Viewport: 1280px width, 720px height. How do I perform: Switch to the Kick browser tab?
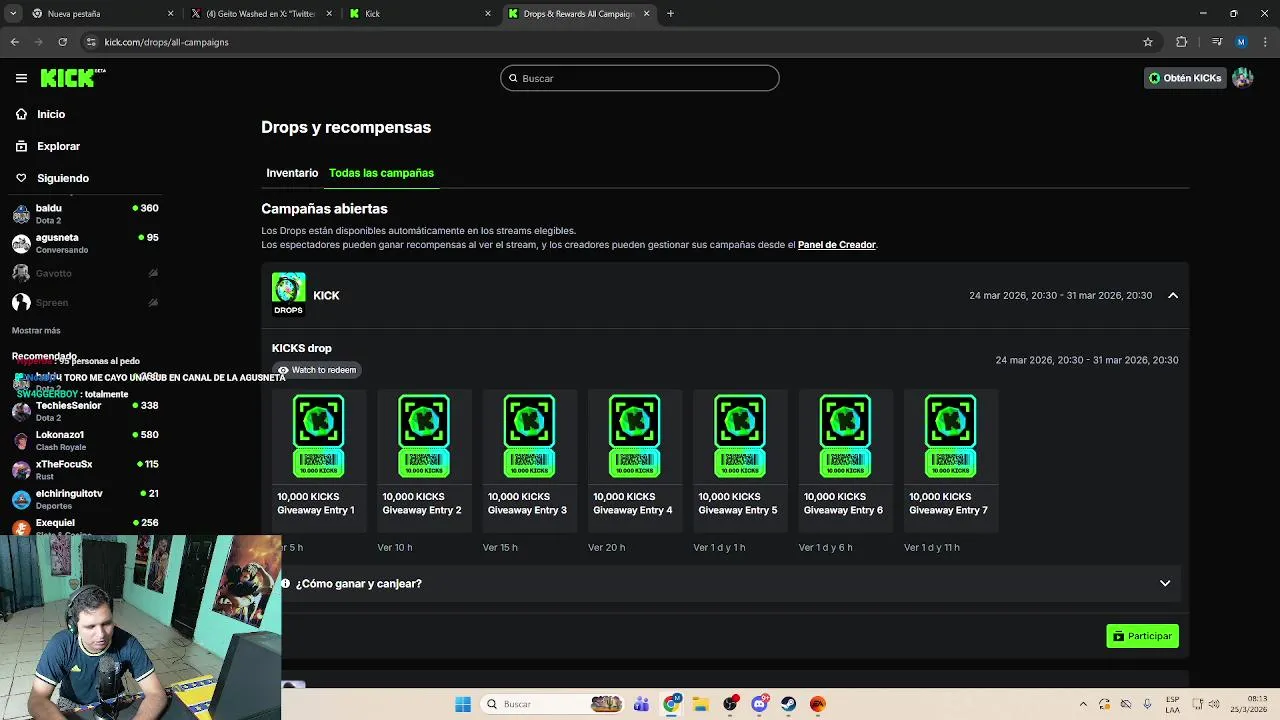tap(420, 14)
